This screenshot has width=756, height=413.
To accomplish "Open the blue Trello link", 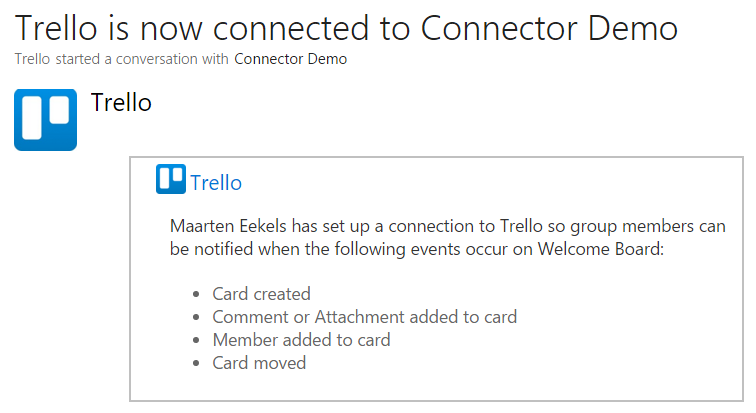I will (x=216, y=183).
